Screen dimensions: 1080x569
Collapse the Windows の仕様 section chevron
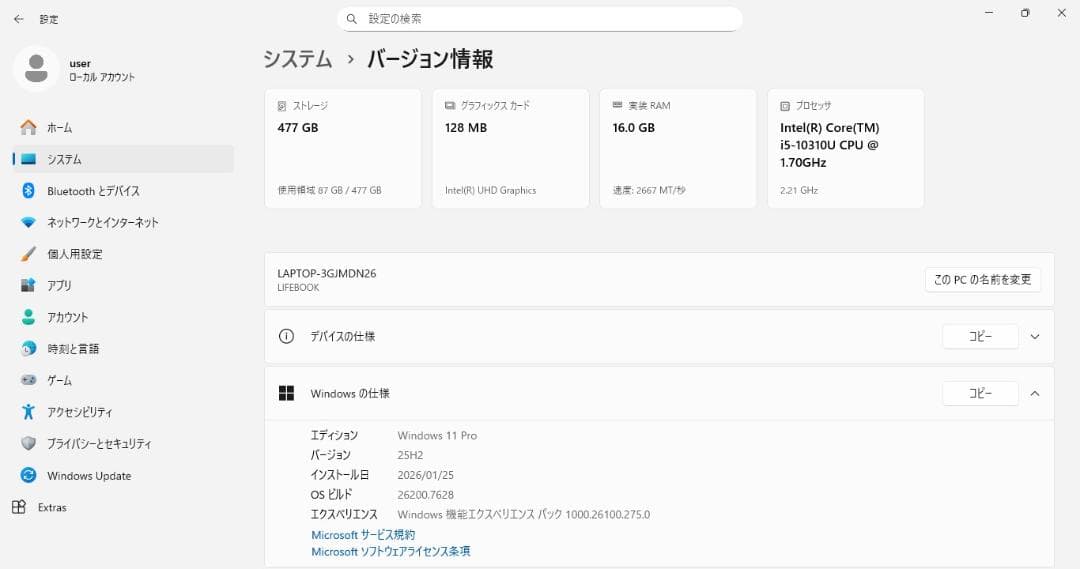click(x=1035, y=393)
